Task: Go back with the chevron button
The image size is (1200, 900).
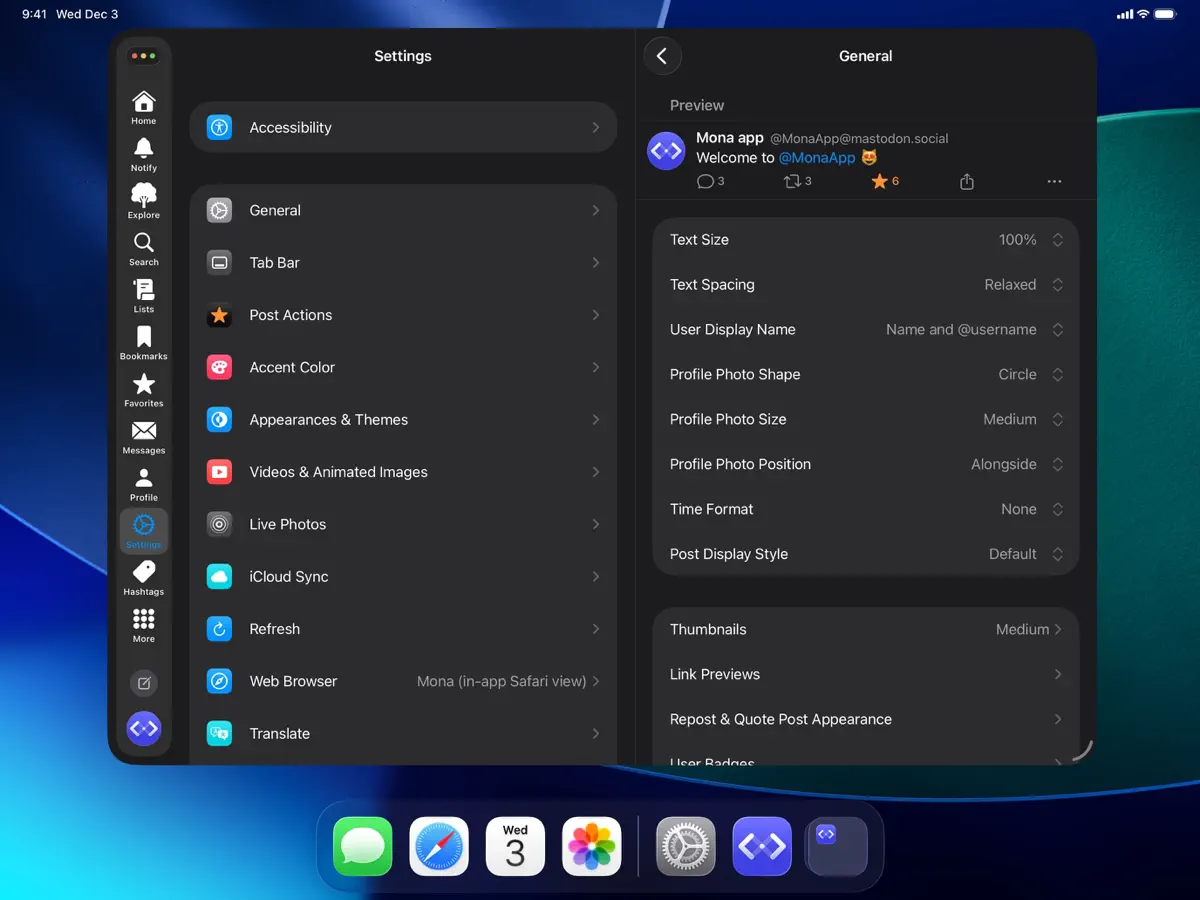Action: (662, 56)
